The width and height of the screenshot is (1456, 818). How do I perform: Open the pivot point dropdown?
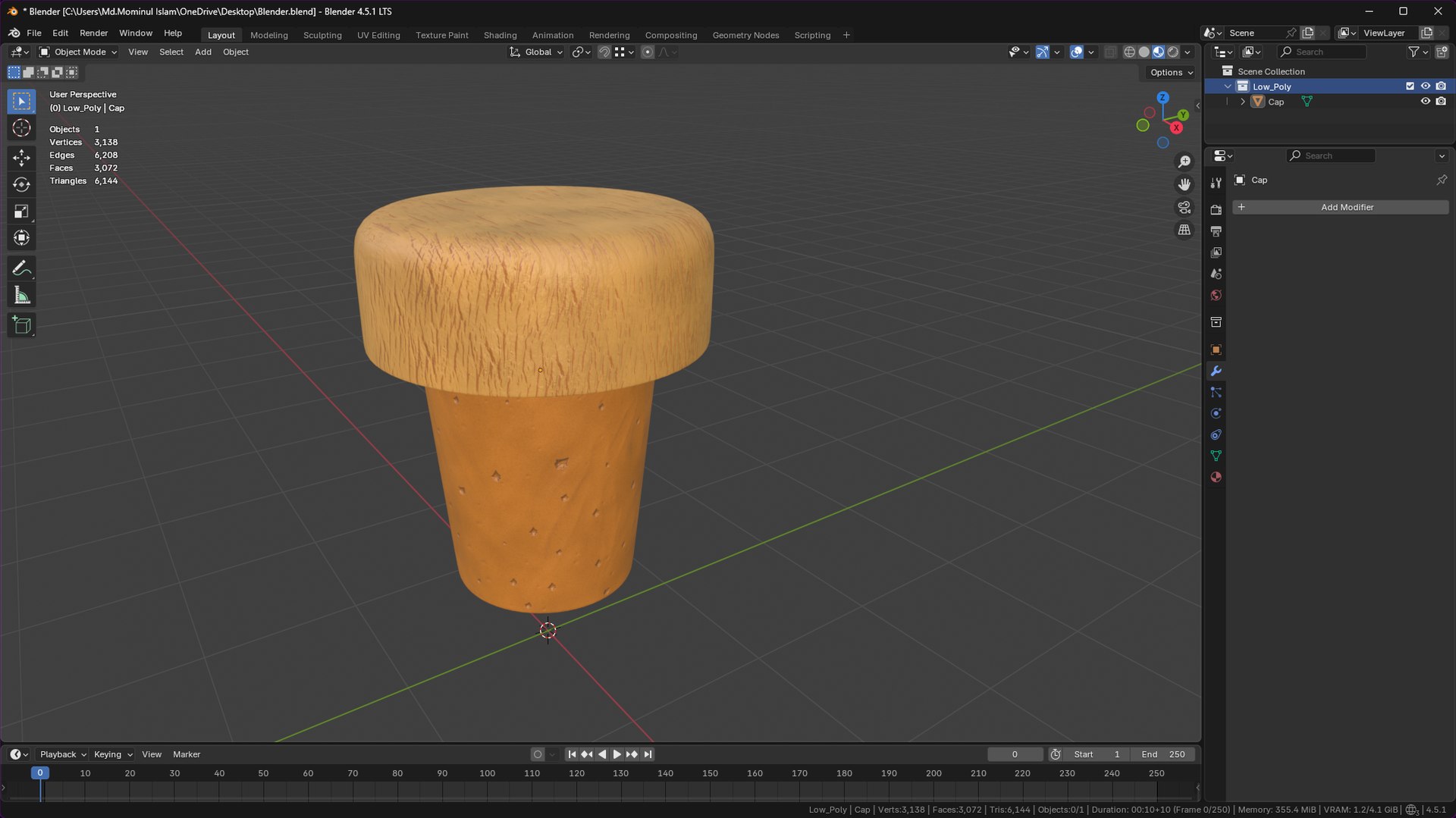(x=581, y=52)
